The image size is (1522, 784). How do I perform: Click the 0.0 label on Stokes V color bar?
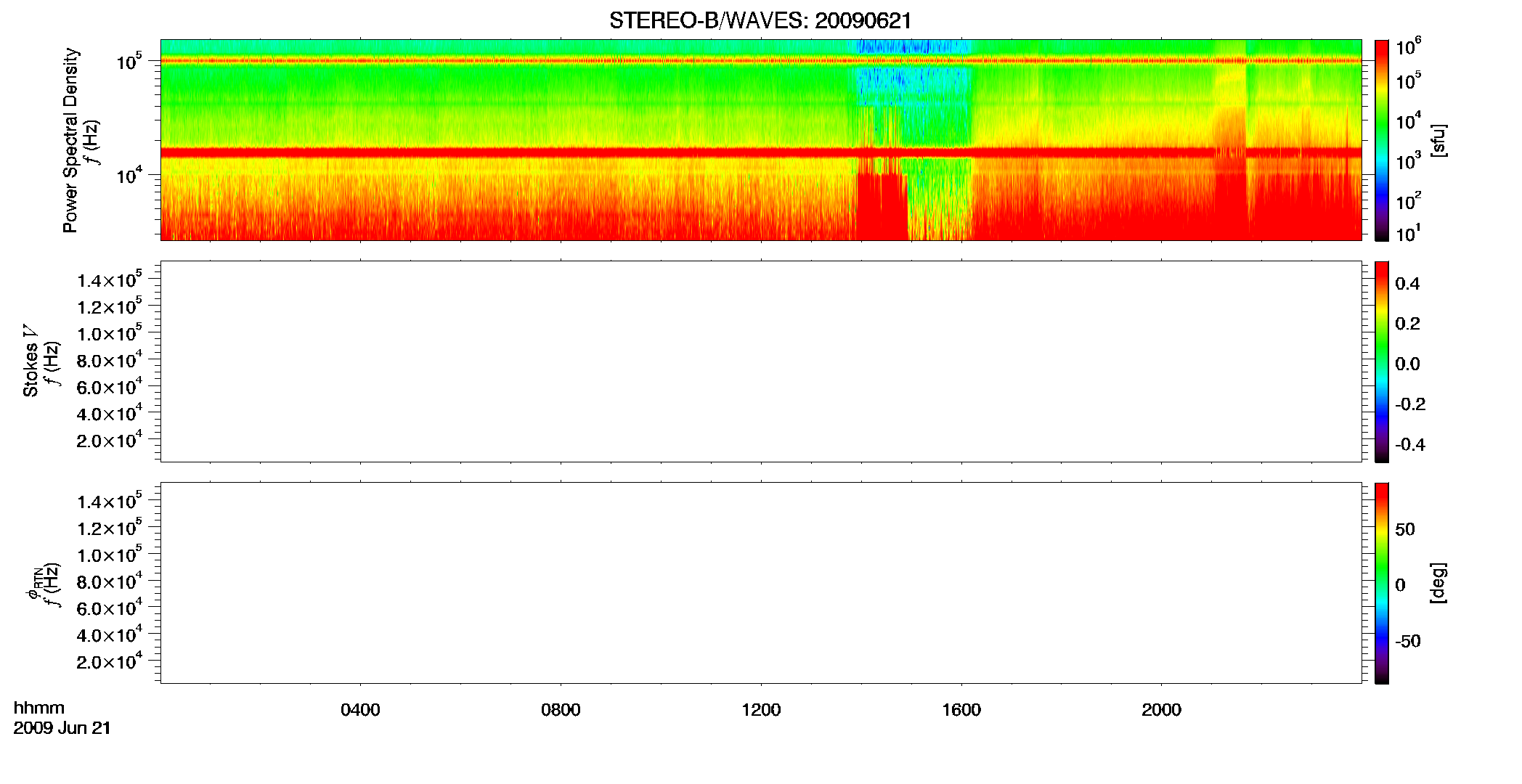[1407, 364]
